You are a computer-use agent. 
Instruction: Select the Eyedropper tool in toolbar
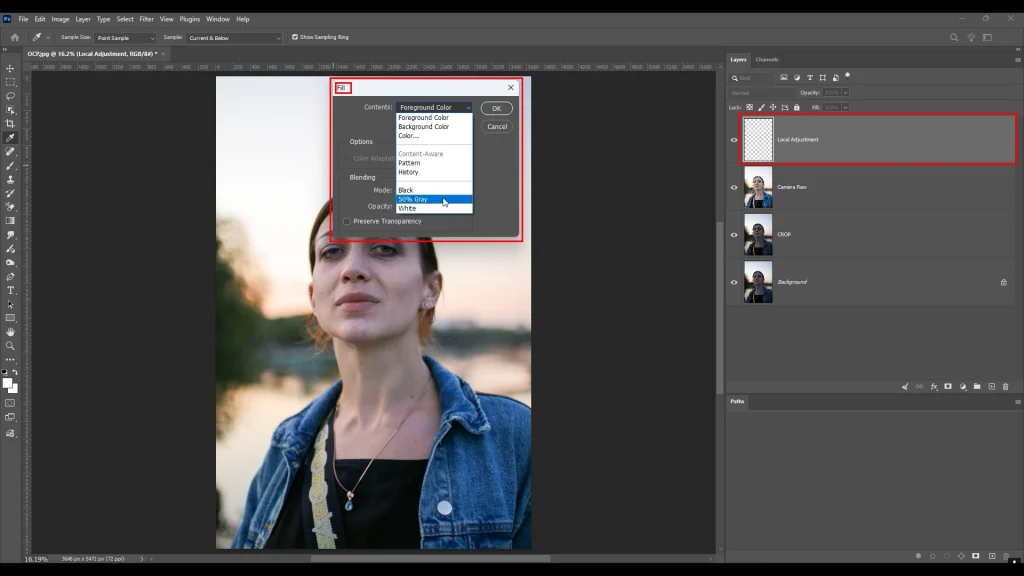click(x=10, y=138)
